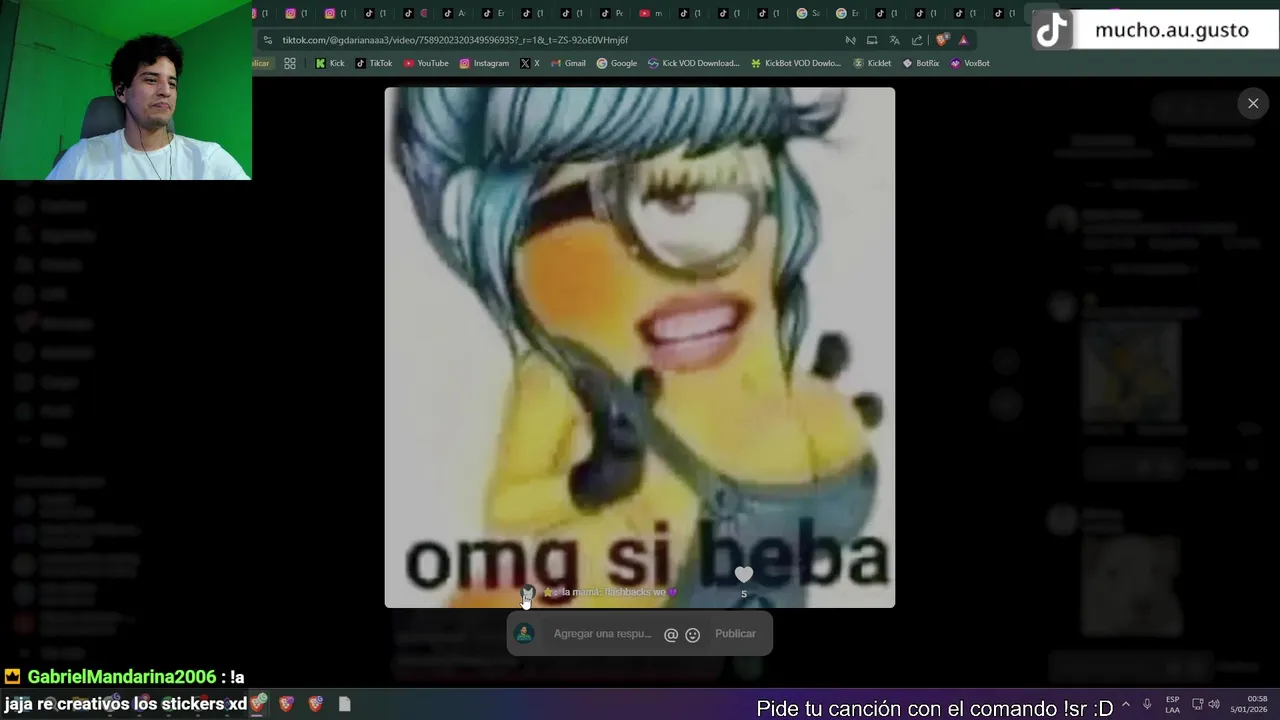The width and height of the screenshot is (1280, 720).
Task: Open Kick VOD Download bookmark
Action: (x=694, y=63)
